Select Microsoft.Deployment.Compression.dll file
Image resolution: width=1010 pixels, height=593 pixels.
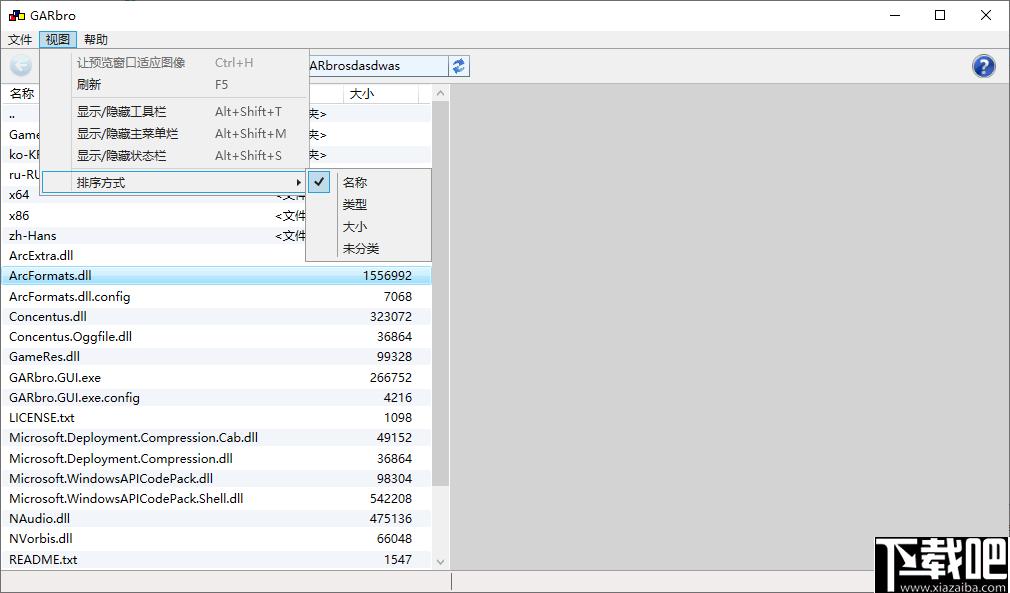216,458
